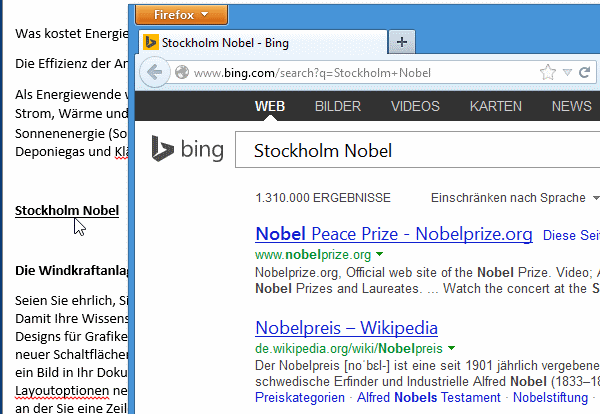The height and width of the screenshot is (414, 600).
Task: Select the WEB search category
Action: click(x=270, y=106)
